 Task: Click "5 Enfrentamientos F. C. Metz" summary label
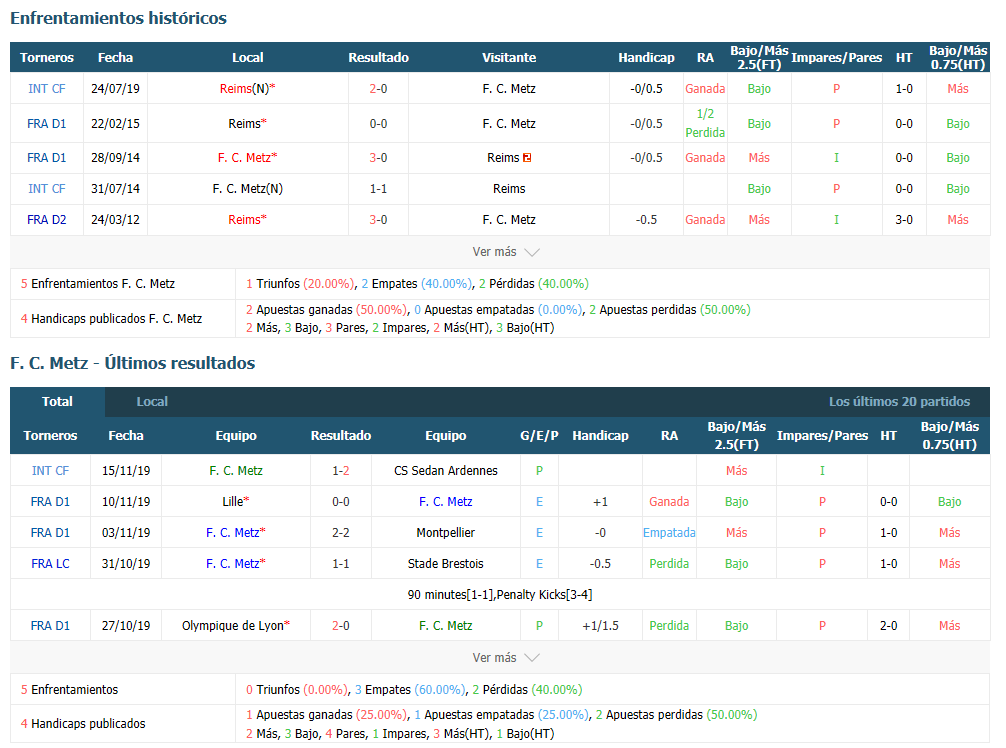coord(98,284)
